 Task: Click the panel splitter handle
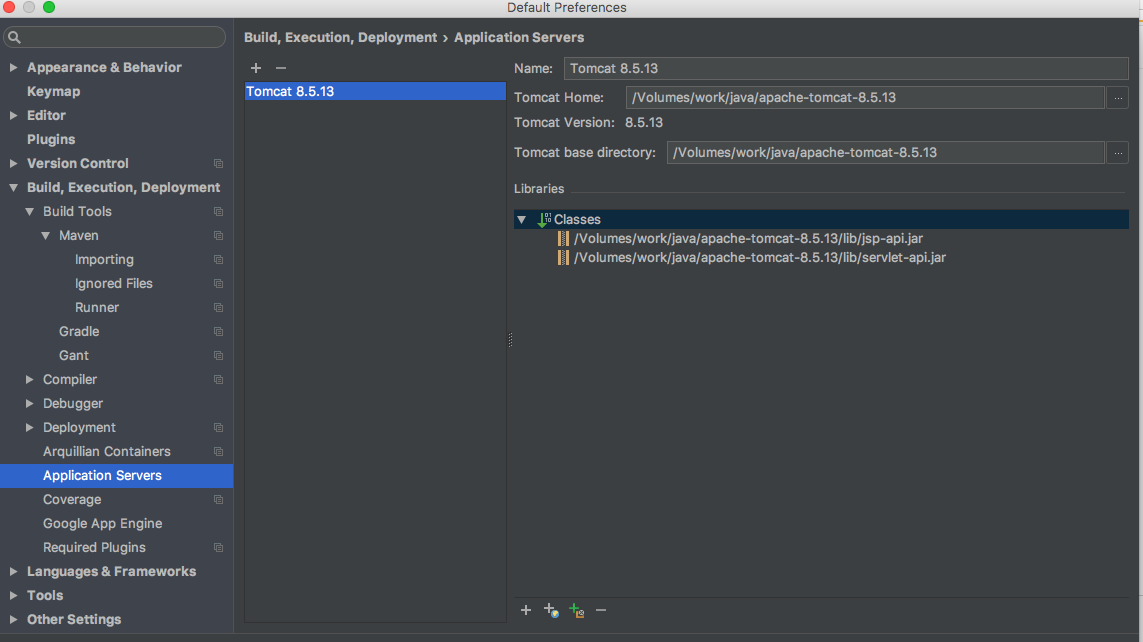[510, 340]
